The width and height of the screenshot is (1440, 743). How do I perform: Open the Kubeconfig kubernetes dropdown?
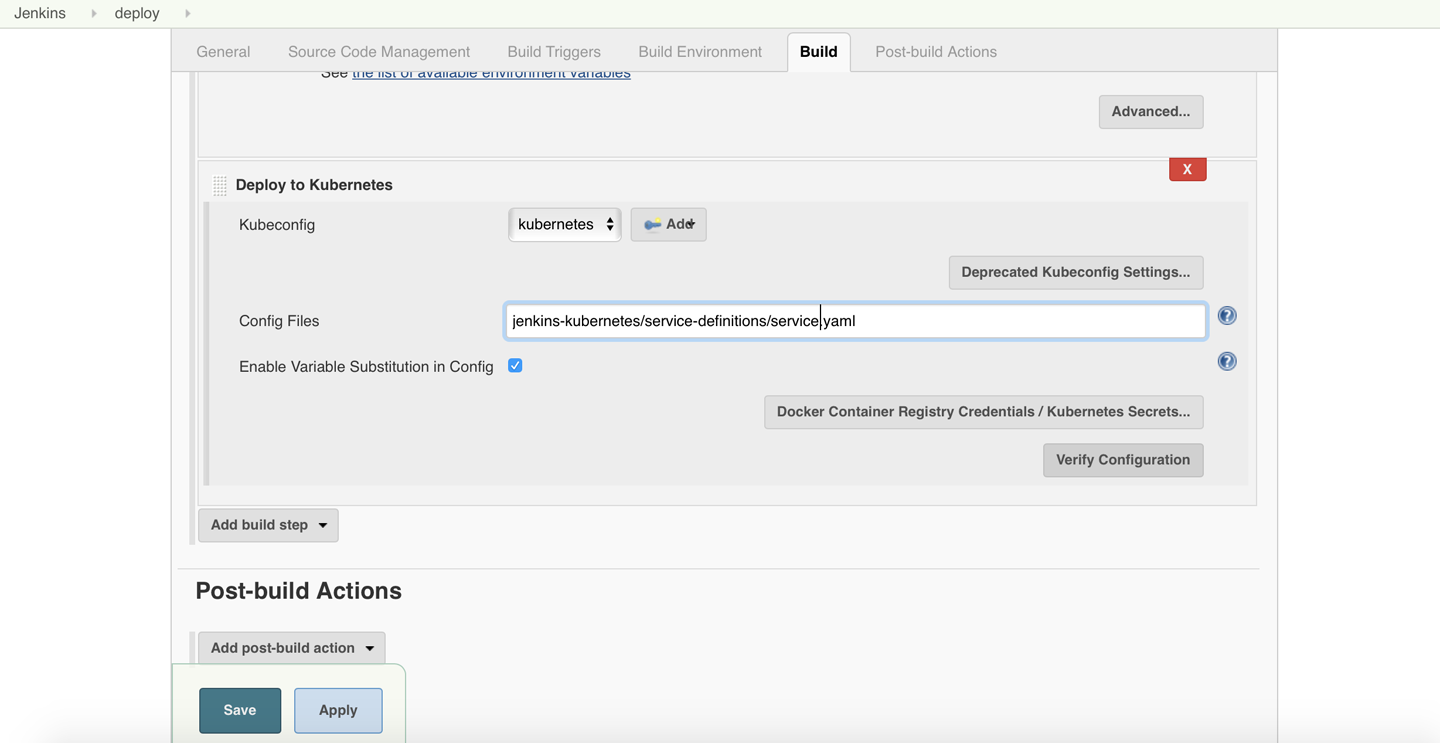tap(564, 225)
